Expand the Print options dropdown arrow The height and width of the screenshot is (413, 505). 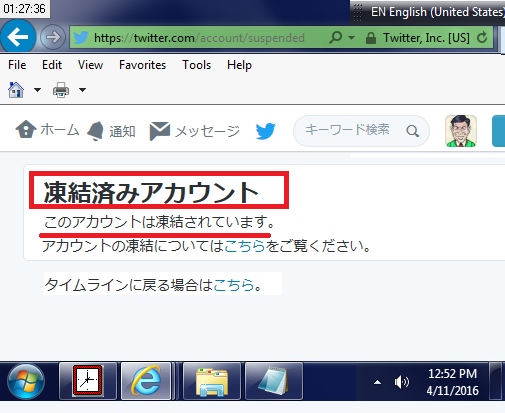click(82, 90)
